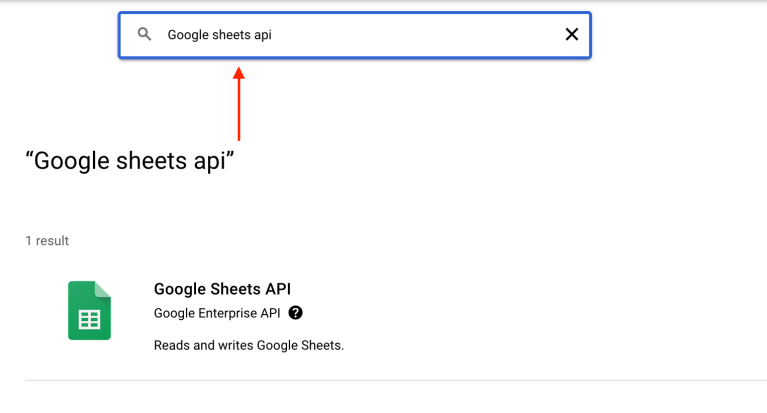Click the quoted "Google sheets api" heading
This screenshot has width=767, height=413.
[130, 161]
